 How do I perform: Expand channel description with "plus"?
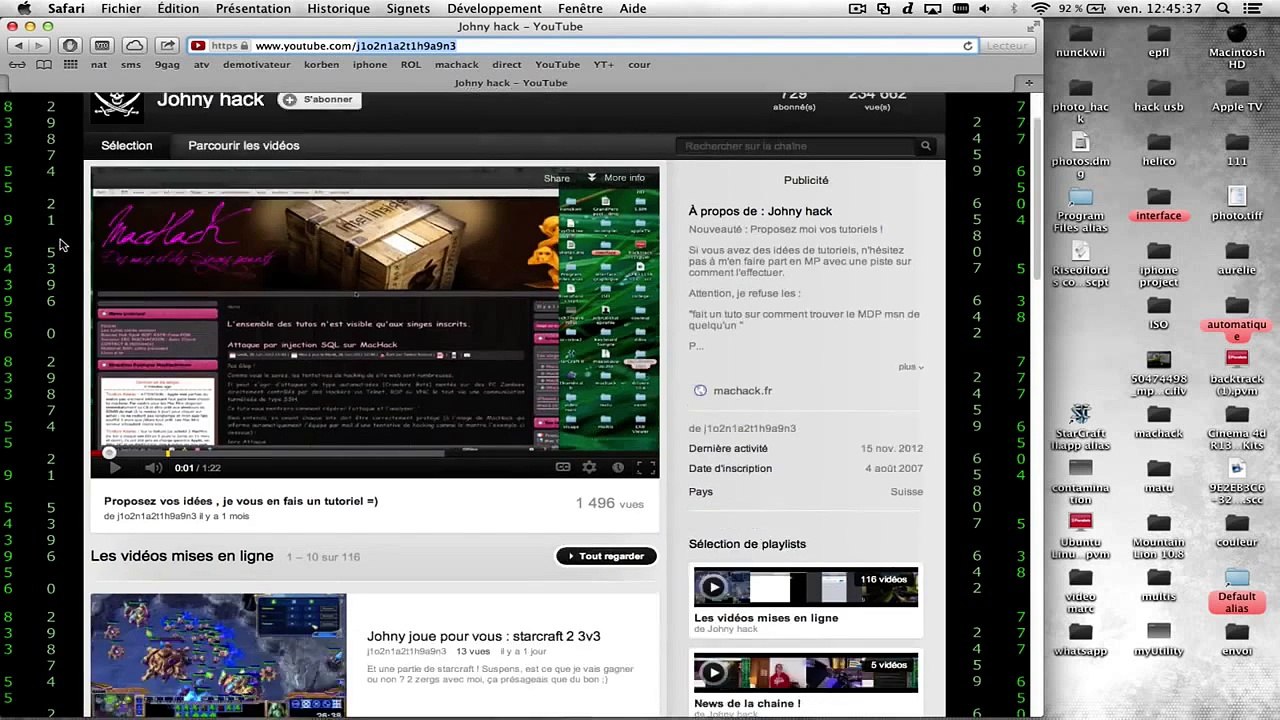tap(910, 367)
